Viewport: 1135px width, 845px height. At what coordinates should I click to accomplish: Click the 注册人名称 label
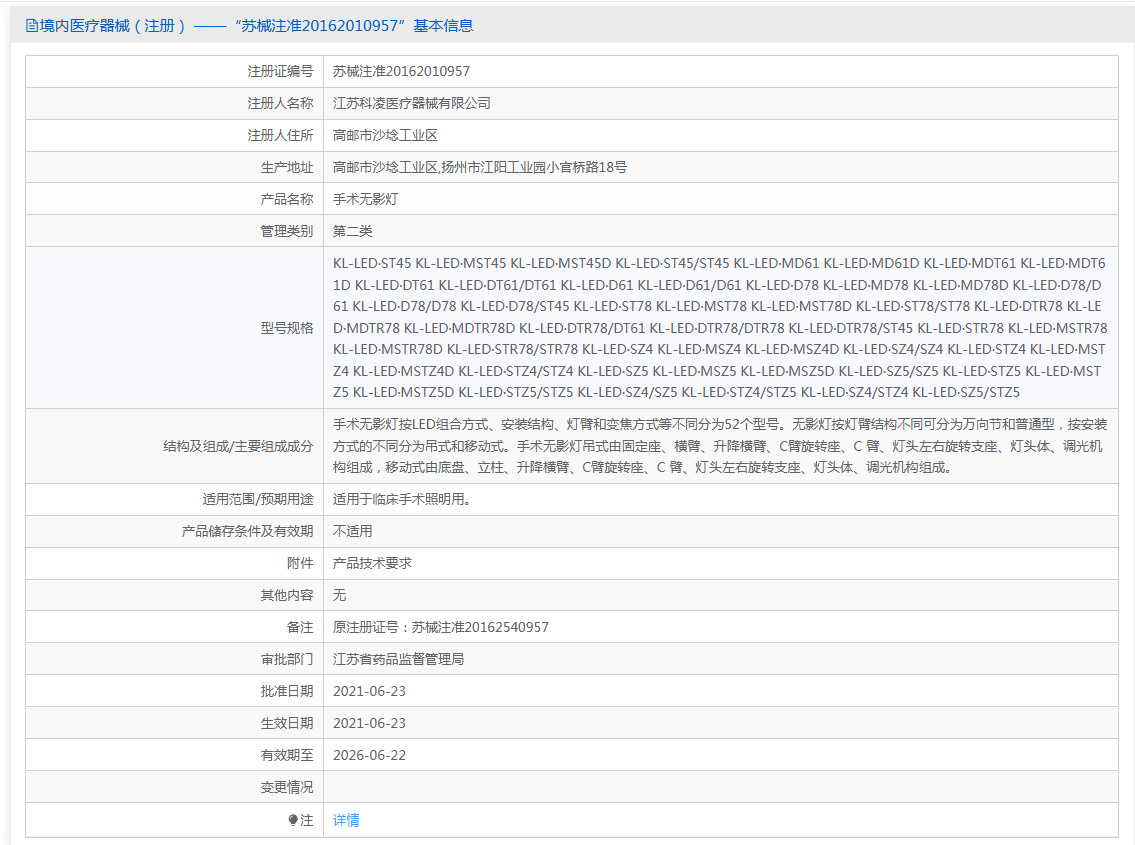[x=280, y=104]
